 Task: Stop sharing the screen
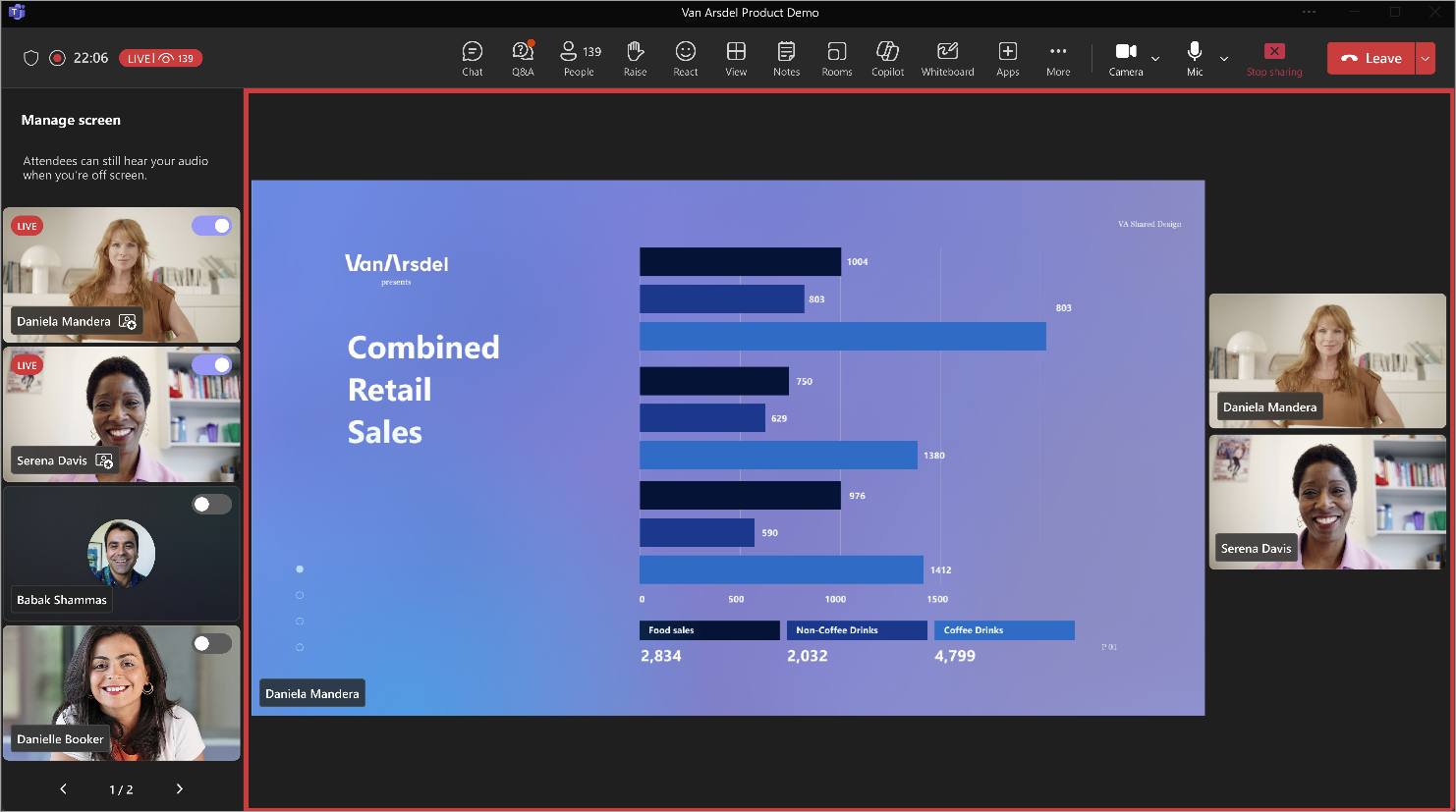[x=1274, y=59]
